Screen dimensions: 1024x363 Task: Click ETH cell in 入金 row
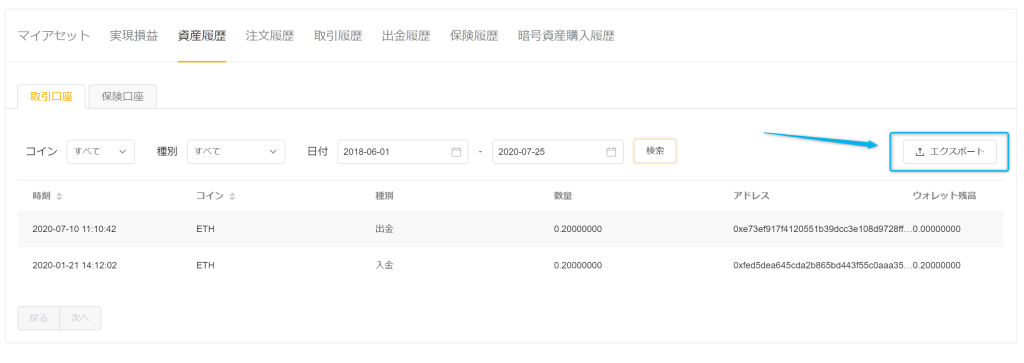point(205,266)
